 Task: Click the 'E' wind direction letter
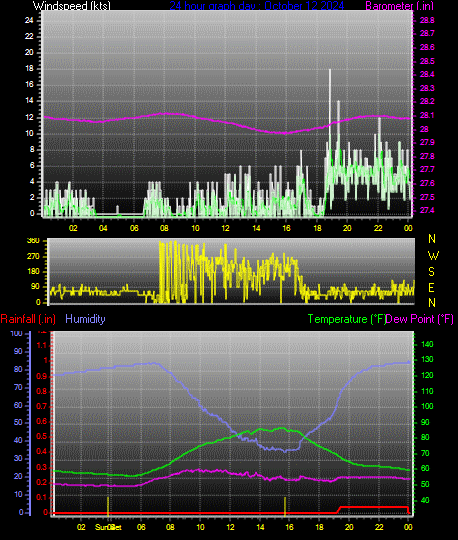coord(431,287)
